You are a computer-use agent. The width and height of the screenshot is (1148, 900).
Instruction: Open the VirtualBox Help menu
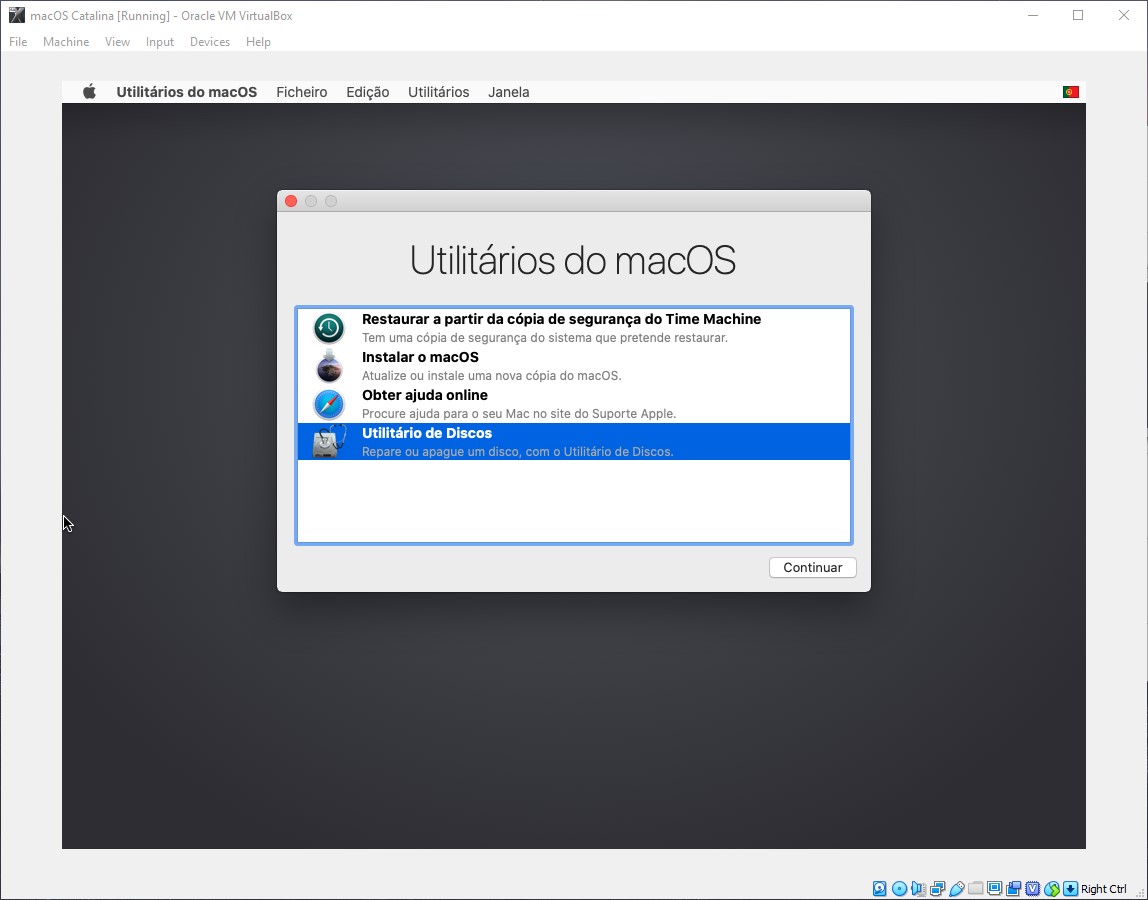(258, 42)
